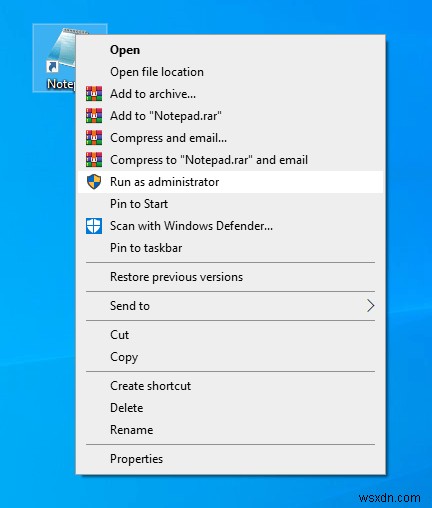Screen dimensions: 432x508
Task: Choose Scan with Windows Defender...
Action: point(230,226)
